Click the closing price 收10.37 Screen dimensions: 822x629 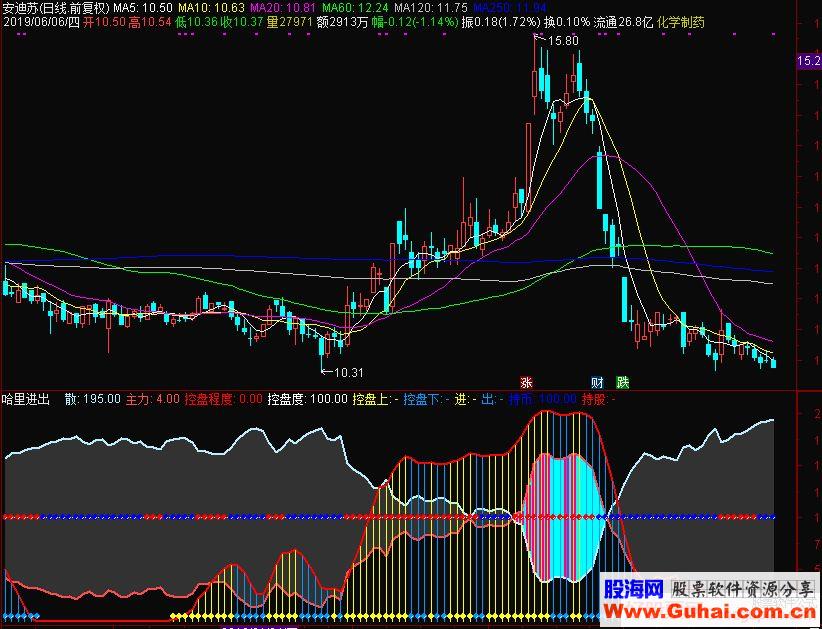242,23
